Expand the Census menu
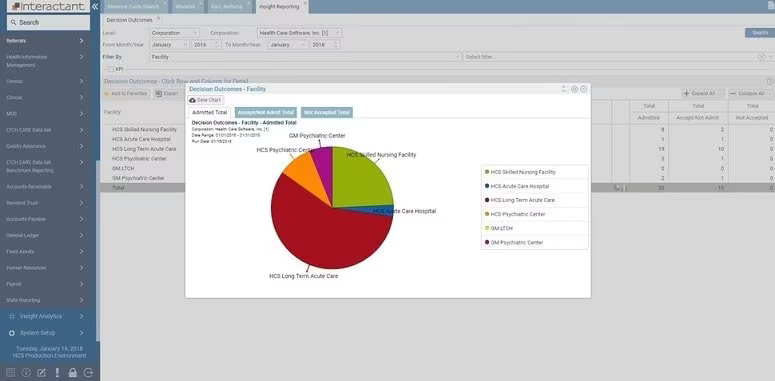This screenshot has width=775, height=381. 46,82
